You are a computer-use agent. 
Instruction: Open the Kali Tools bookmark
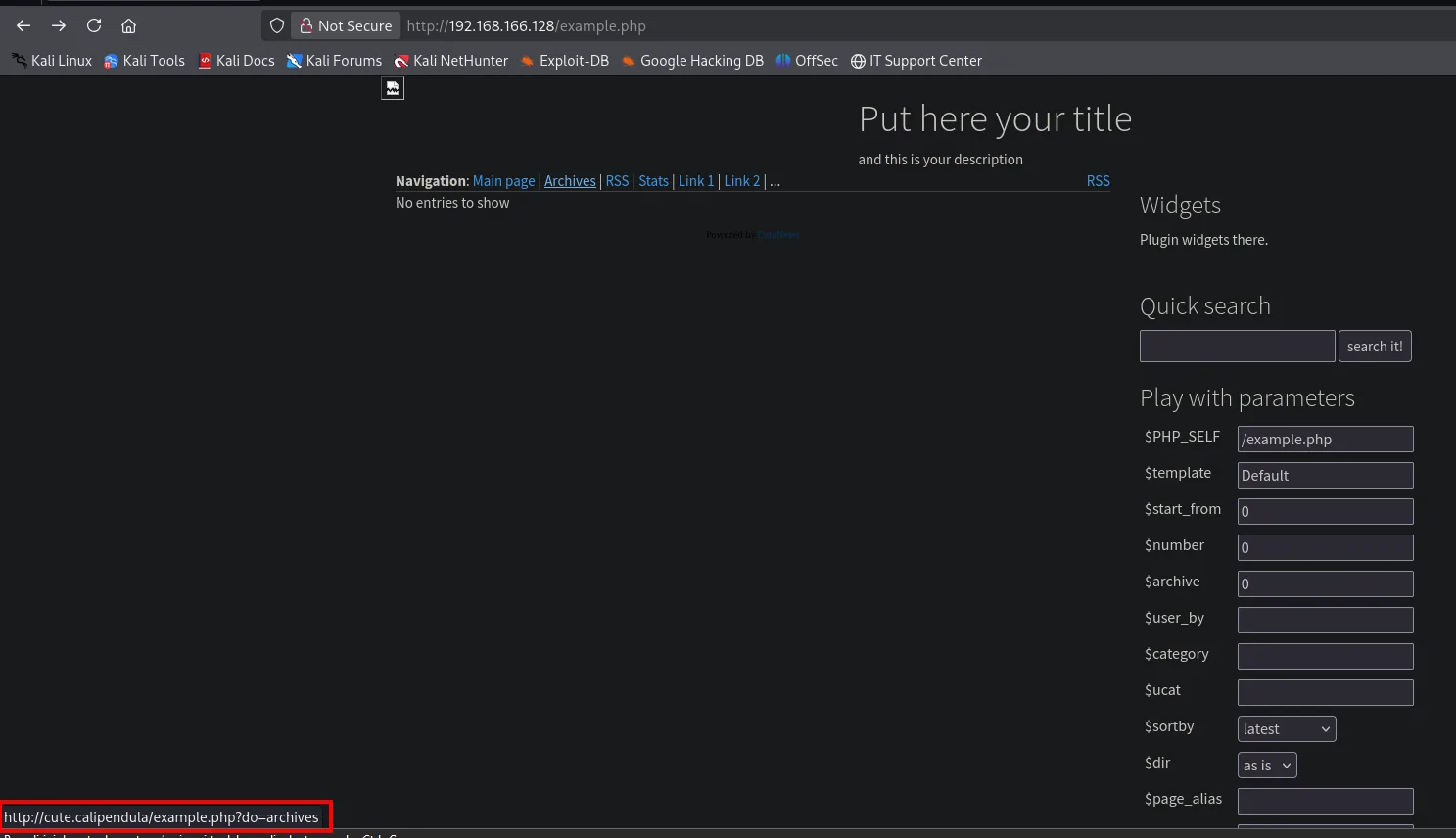point(145,61)
